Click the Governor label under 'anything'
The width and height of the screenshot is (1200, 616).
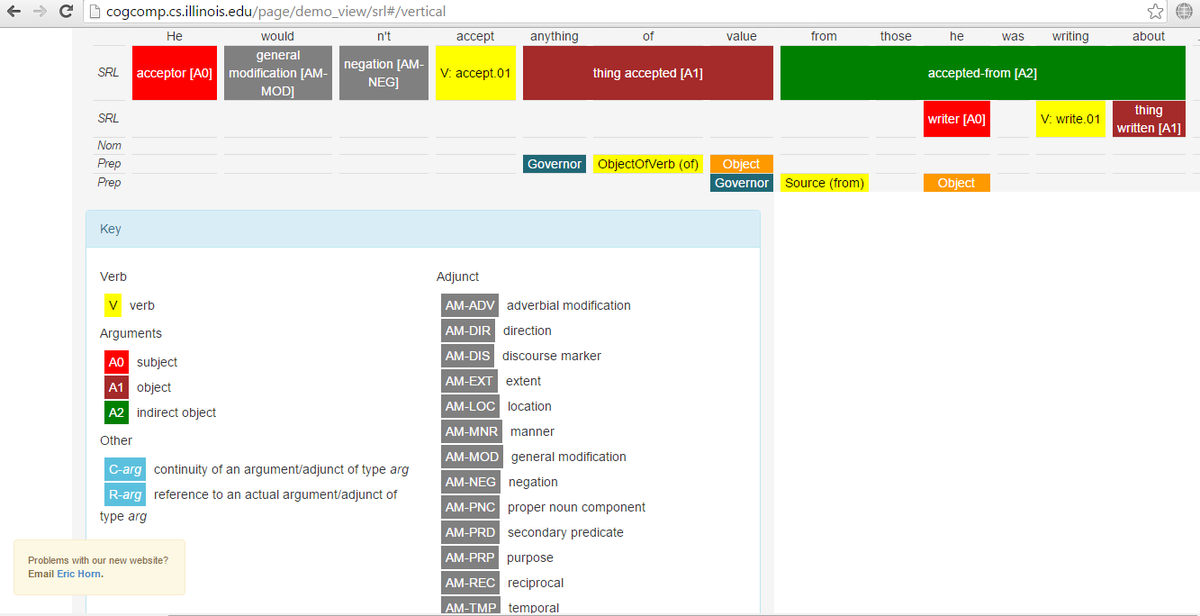554,164
